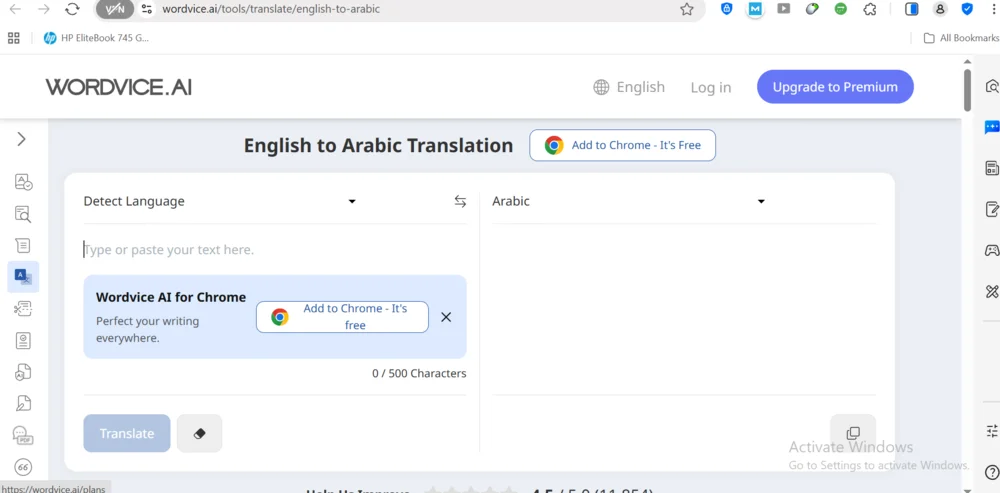Toggle the browser side panel
This screenshot has height=493, width=1000.
pyautogui.click(x=911, y=9)
